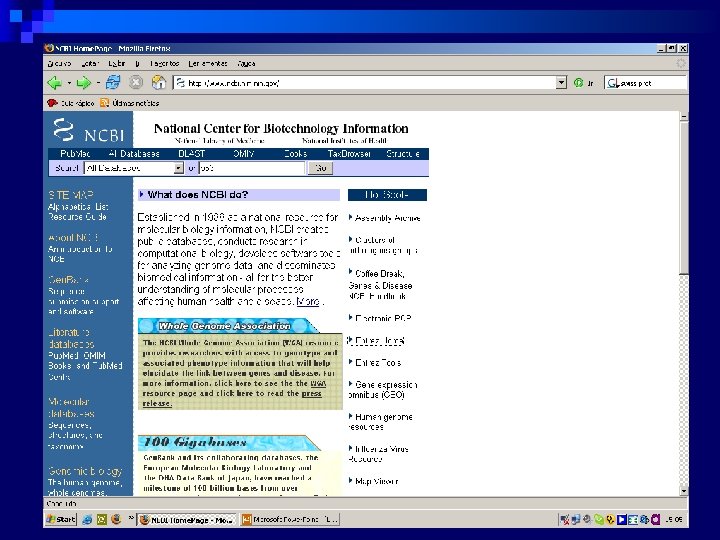Open the Ajuda menu
The width and height of the screenshot is (720, 540).
pyautogui.click(x=246, y=64)
